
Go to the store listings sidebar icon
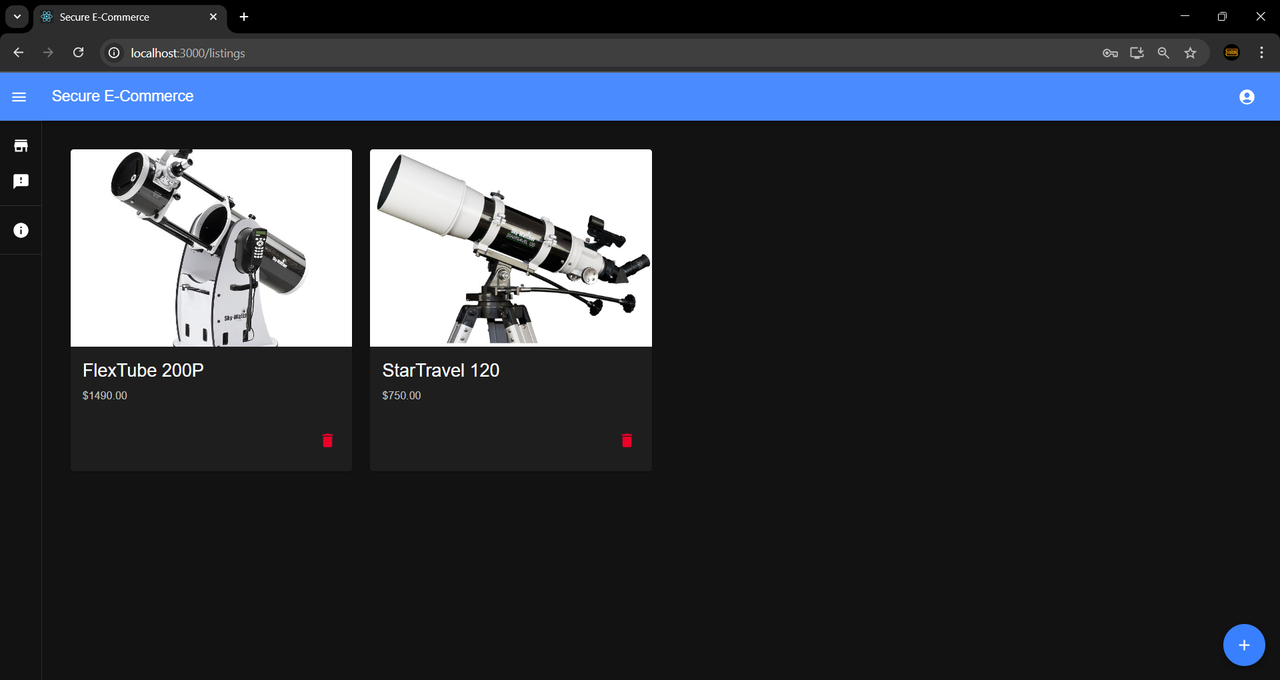[20, 146]
